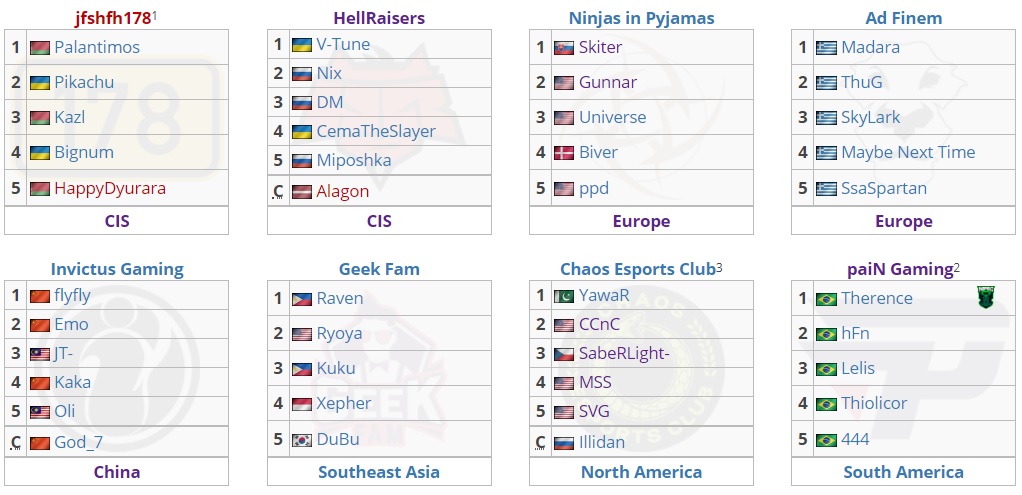Viewport: 1022px width, 495px height.
Task: Open the Invictus Gaming team page
Action: 117,269
